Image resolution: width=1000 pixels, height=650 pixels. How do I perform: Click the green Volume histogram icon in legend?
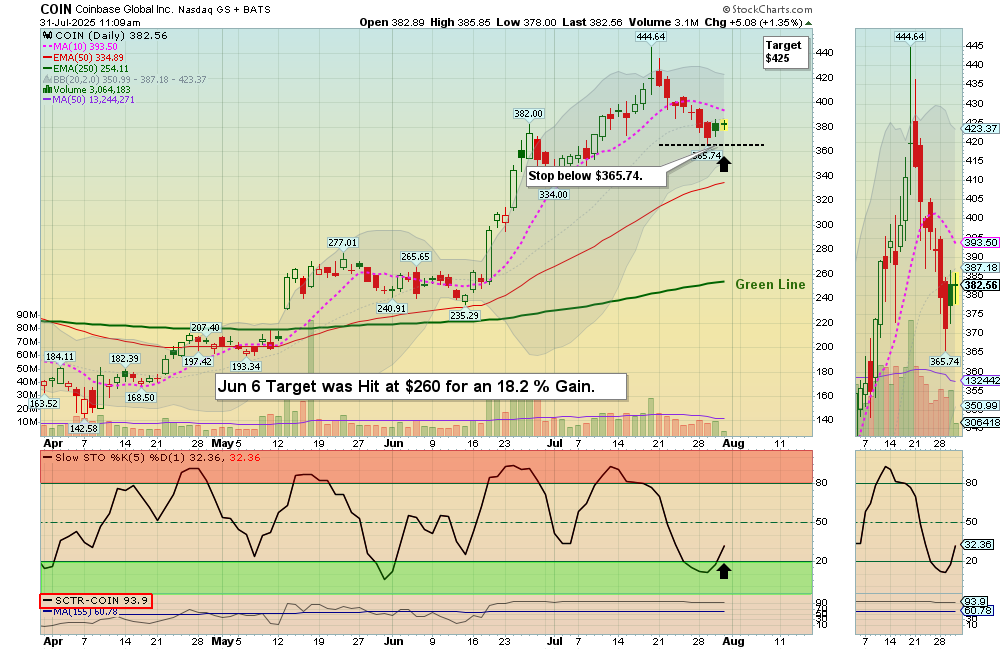[x=47, y=89]
